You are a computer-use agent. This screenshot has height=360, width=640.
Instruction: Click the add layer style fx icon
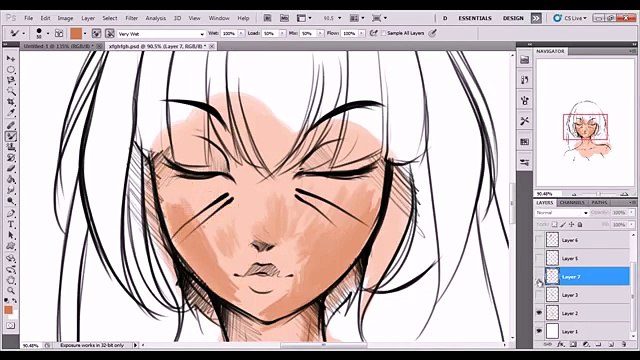click(x=561, y=344)
